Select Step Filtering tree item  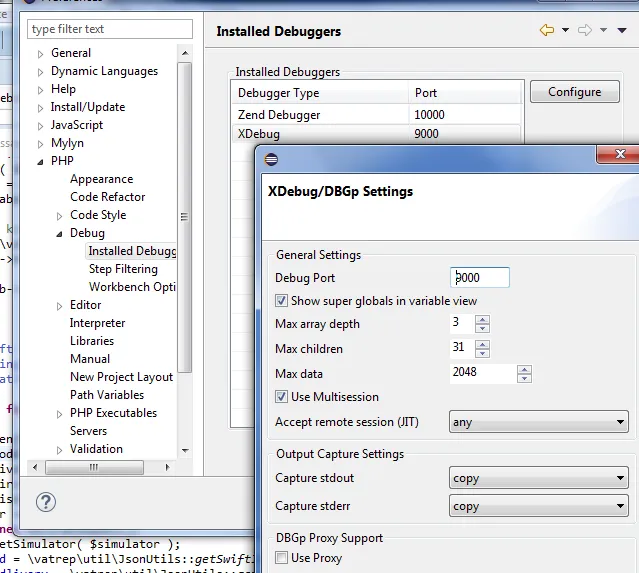(123, 269)
